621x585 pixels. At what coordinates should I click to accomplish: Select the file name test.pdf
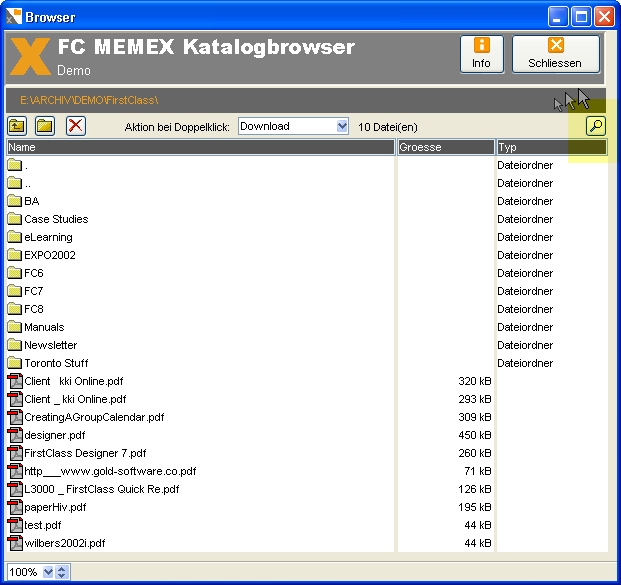[43, 525]
